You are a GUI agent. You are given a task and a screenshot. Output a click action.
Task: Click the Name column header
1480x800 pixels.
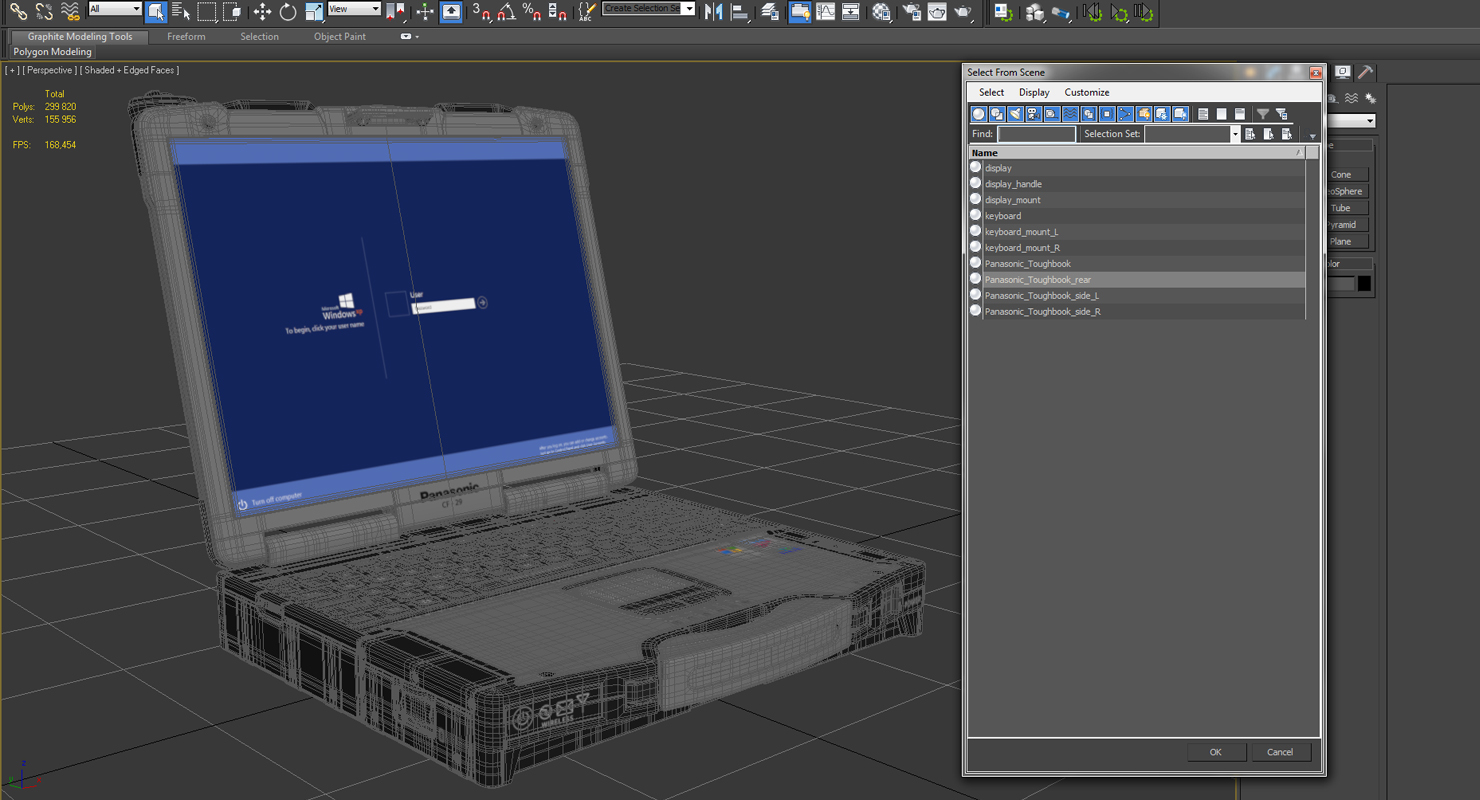[x=1137, y=153]
